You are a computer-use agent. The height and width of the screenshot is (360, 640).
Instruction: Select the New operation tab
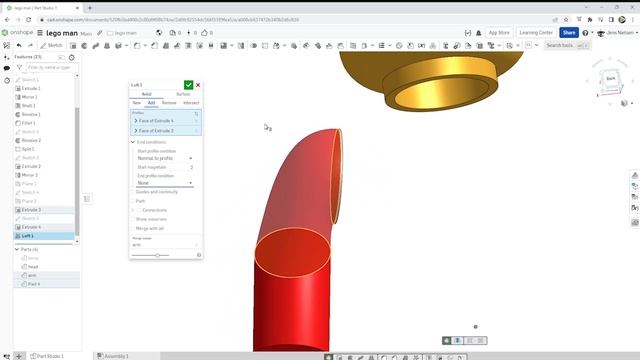point(137,103)
